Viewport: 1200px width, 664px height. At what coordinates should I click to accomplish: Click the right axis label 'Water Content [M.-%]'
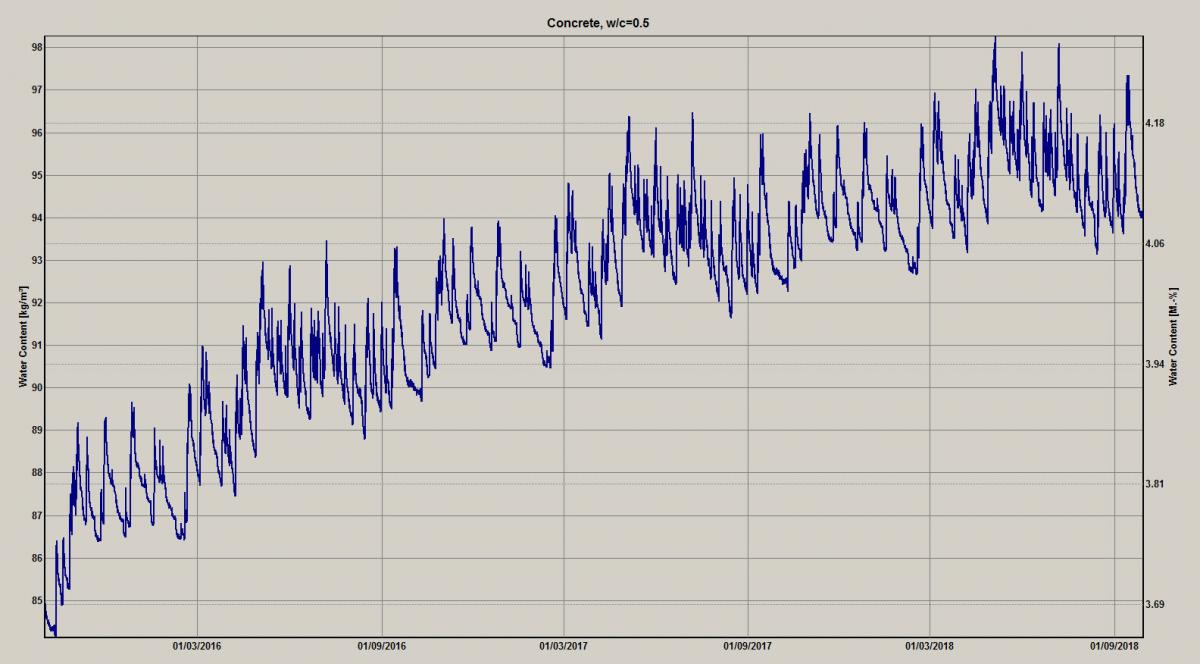point(1174,338)
